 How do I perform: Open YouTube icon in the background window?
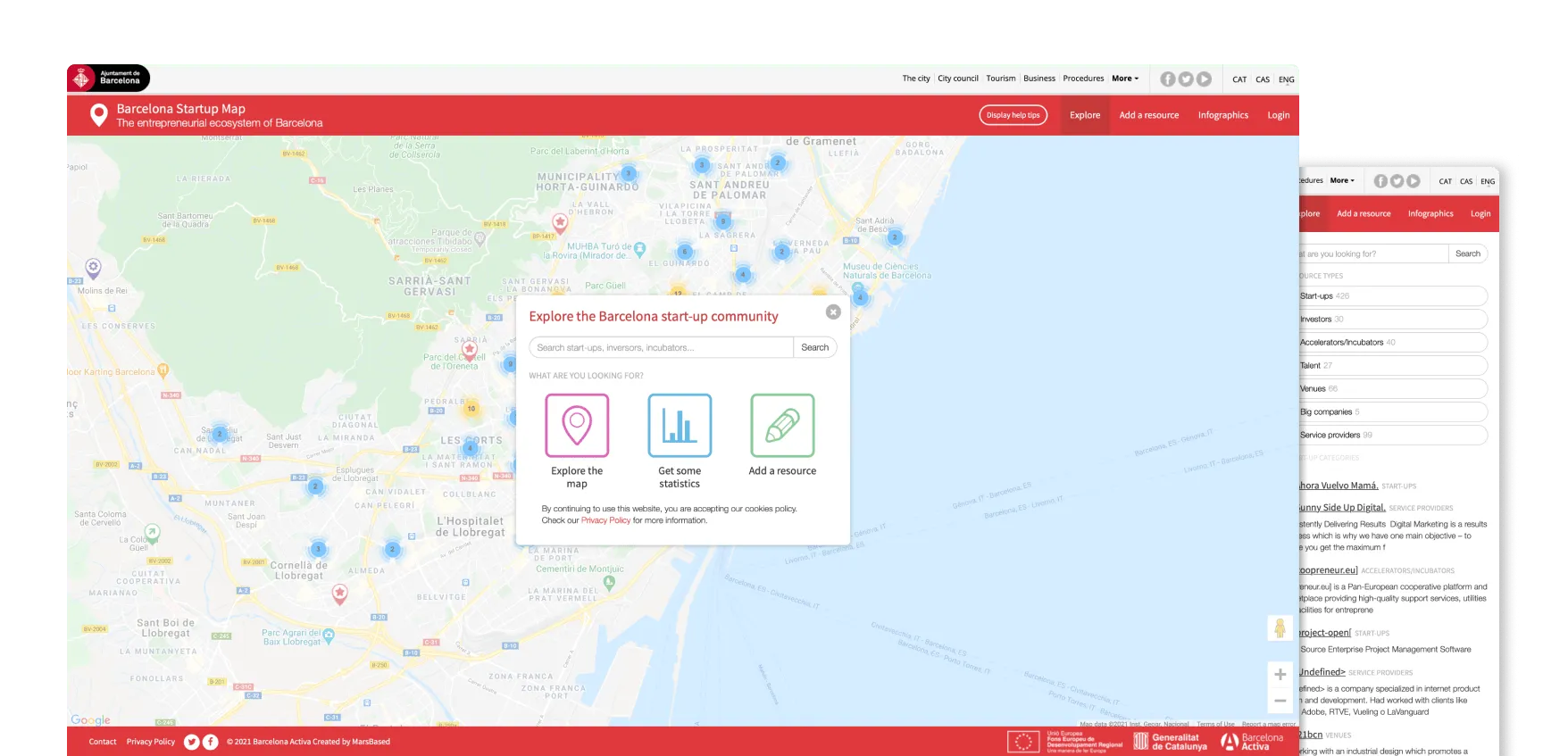click(1414, 181)
